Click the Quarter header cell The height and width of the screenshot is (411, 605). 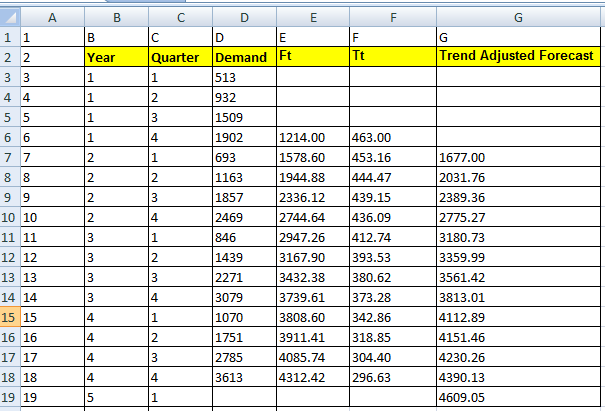click(x=180, y=57)
